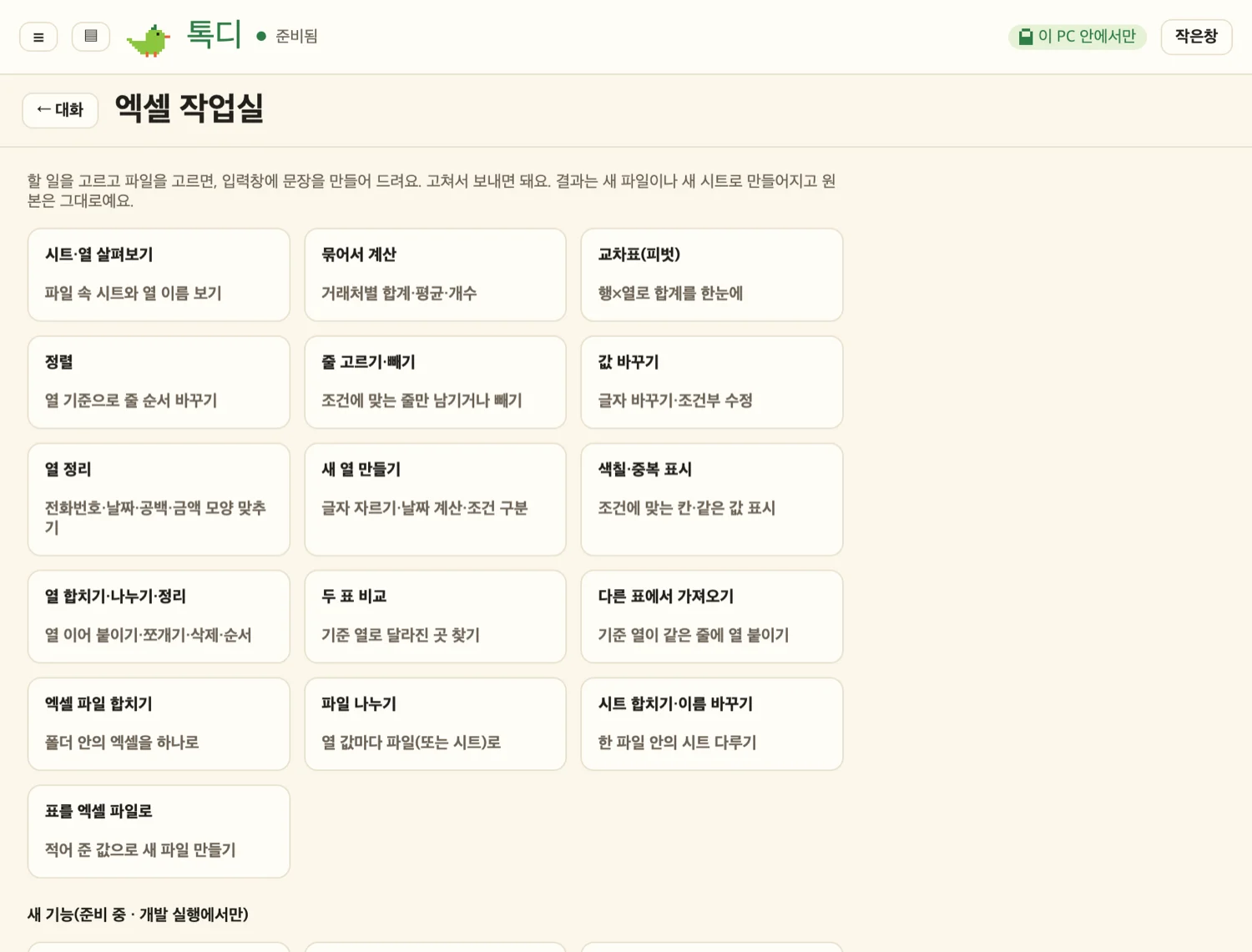Screen dimensions: 1252x952
Task: Click the 엑셀 작업실 page heading
Action: coord(189,108)
